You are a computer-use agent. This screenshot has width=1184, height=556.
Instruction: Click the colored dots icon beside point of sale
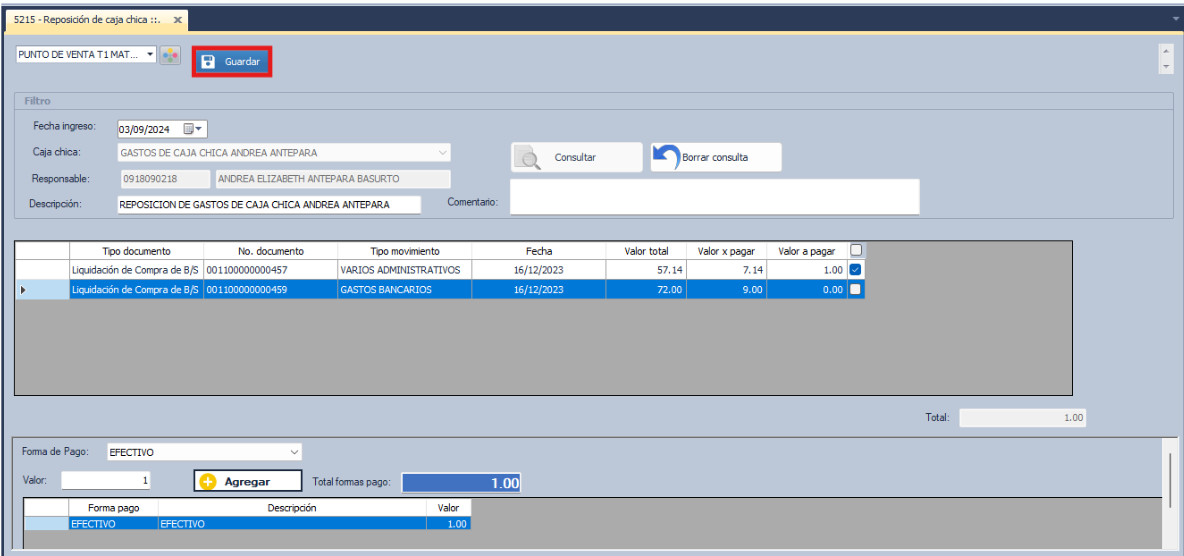pyautogui.click(x=171, y=56)
